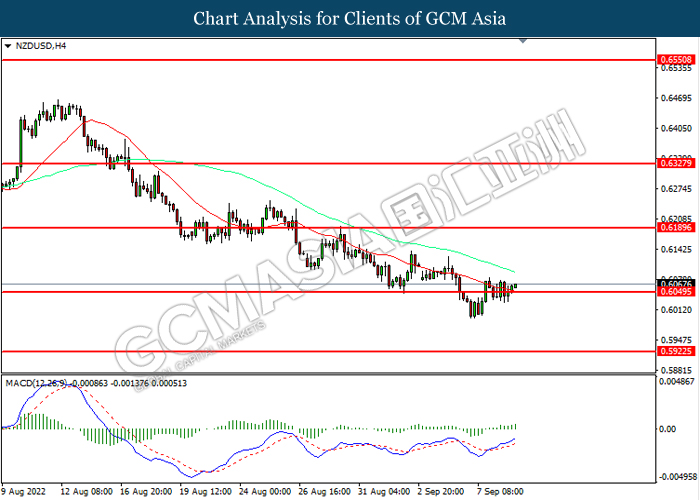
Task: Select the 0.61896 price level label
Action: point(676,228)
